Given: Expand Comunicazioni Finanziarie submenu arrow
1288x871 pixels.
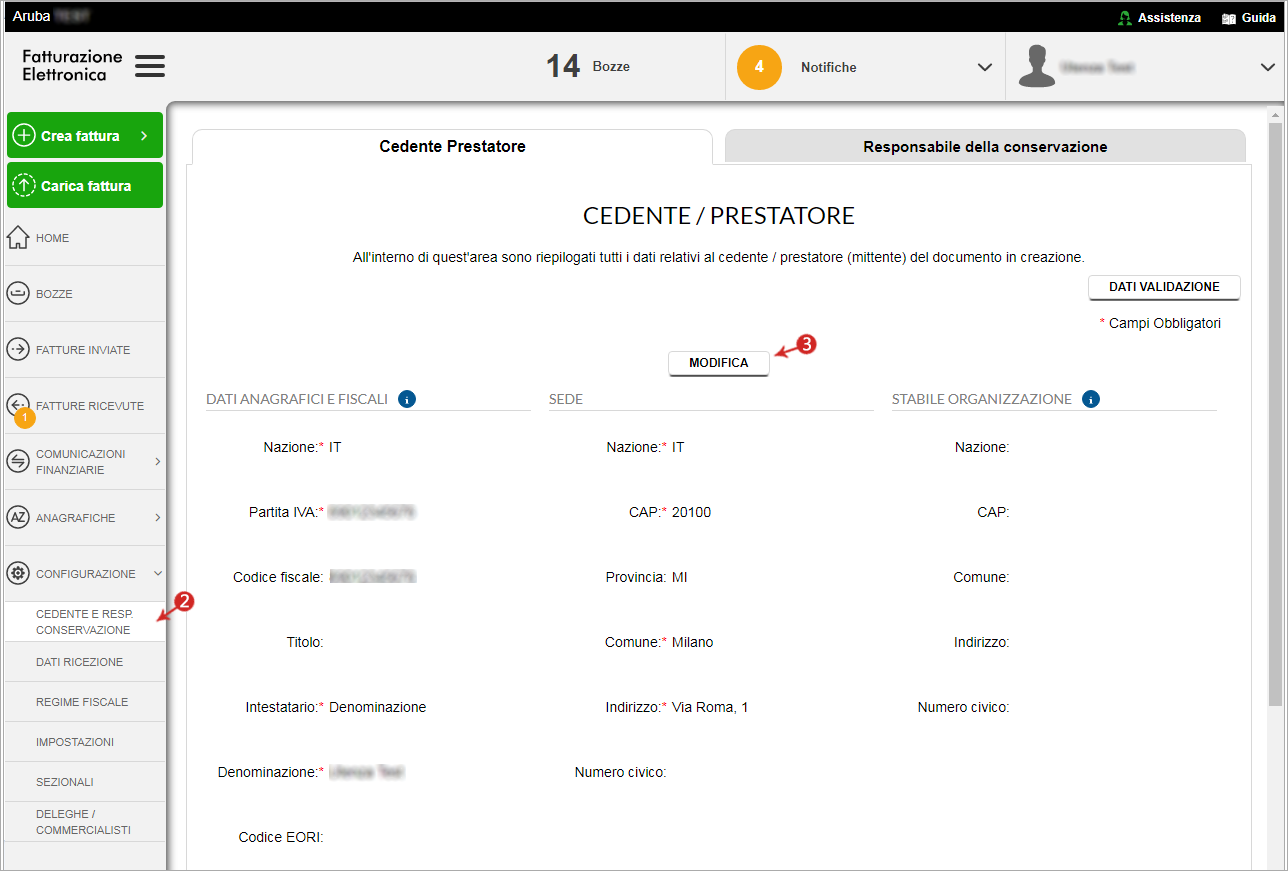Looking at the screenshot, I should tap(157, 462).
